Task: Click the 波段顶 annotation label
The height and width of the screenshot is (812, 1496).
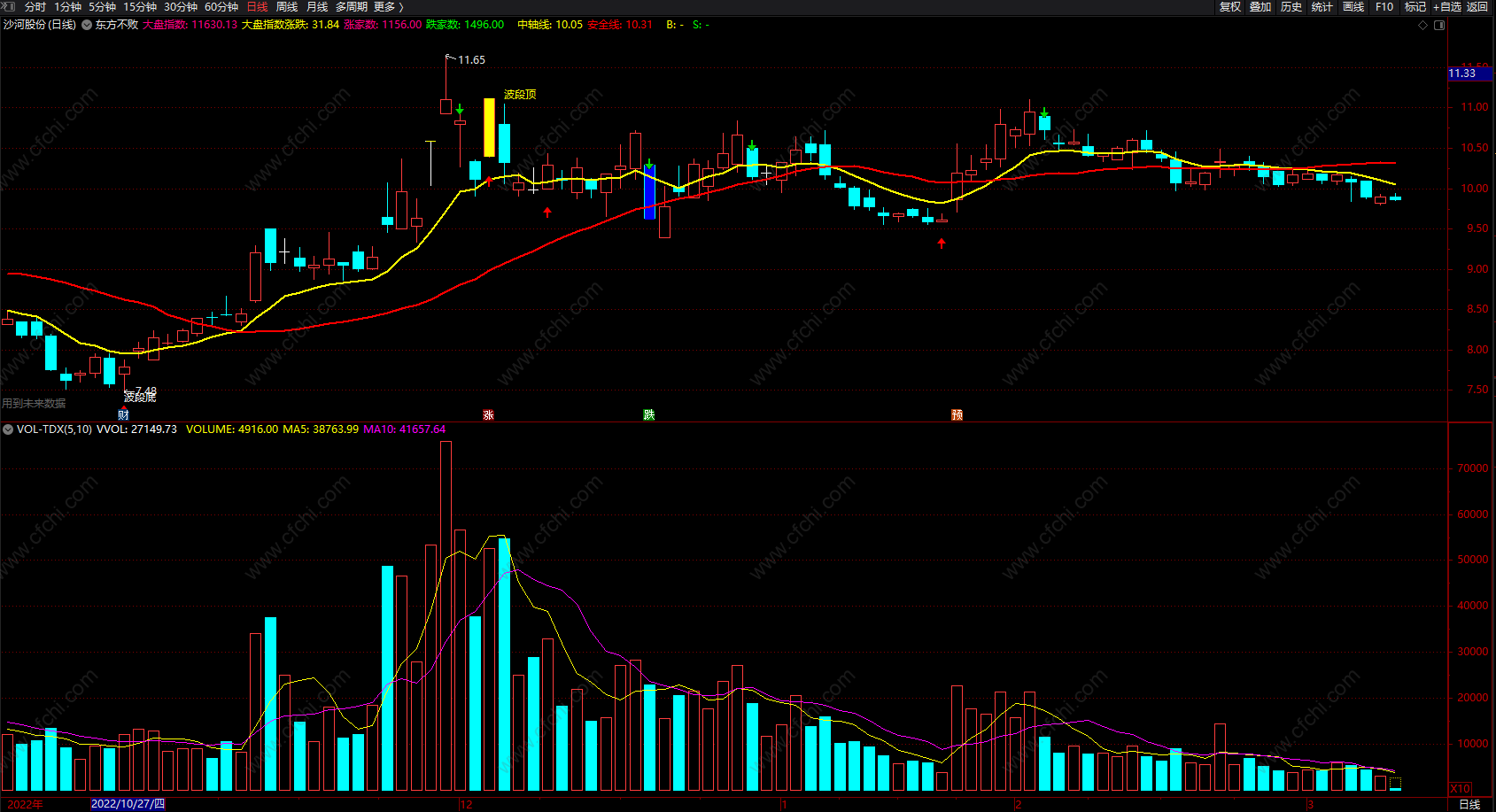Action: pos(520,94)
